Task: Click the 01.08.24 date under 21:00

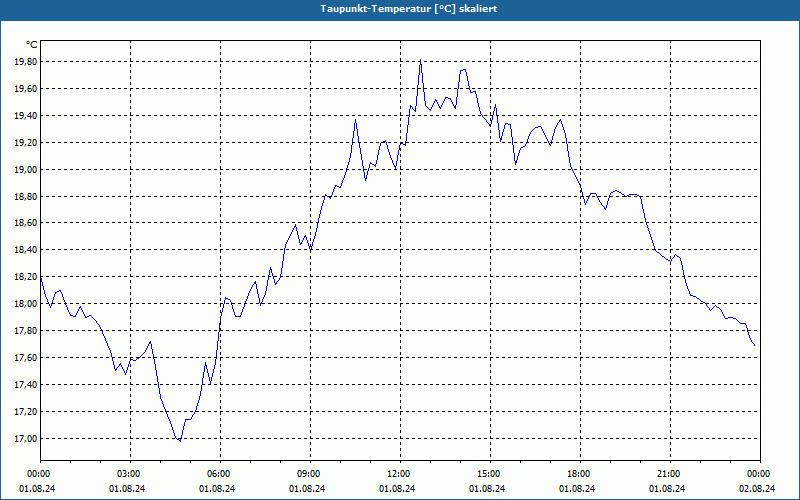Action: (x=668, y=489)
